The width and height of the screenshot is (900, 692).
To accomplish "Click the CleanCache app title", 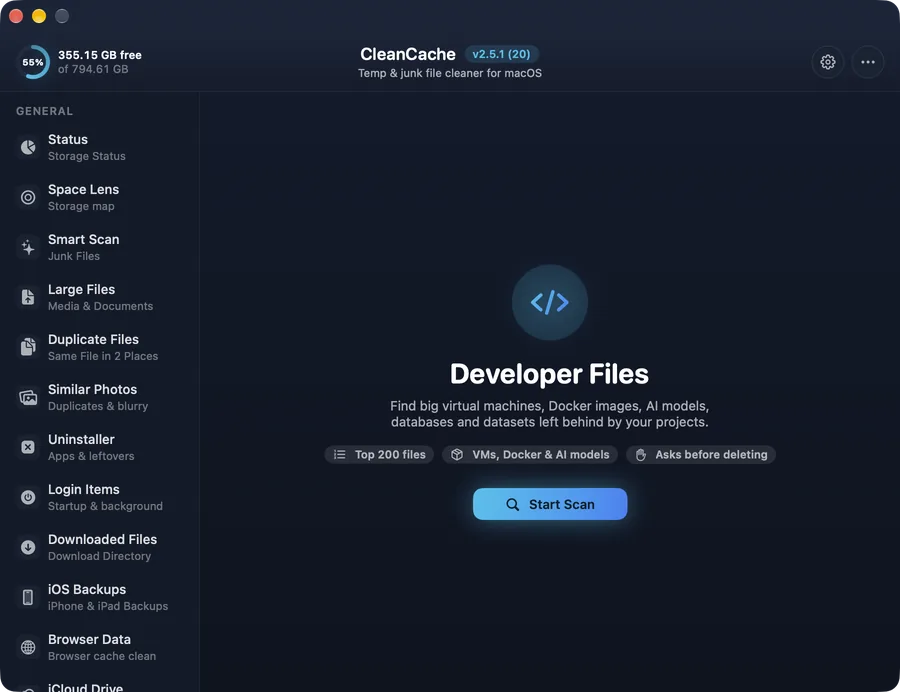I will [408, 54].
